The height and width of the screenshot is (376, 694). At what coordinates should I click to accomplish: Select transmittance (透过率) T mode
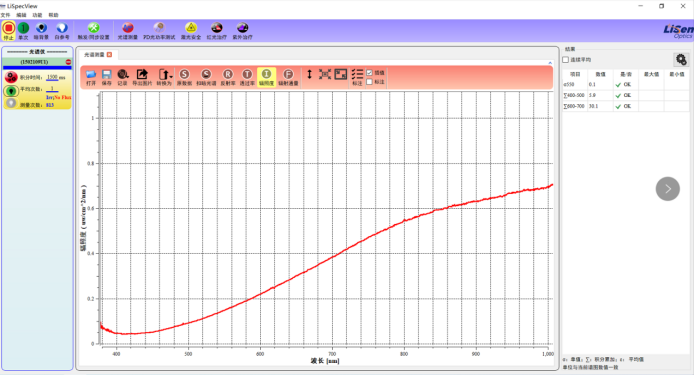(x=247, y=77)
